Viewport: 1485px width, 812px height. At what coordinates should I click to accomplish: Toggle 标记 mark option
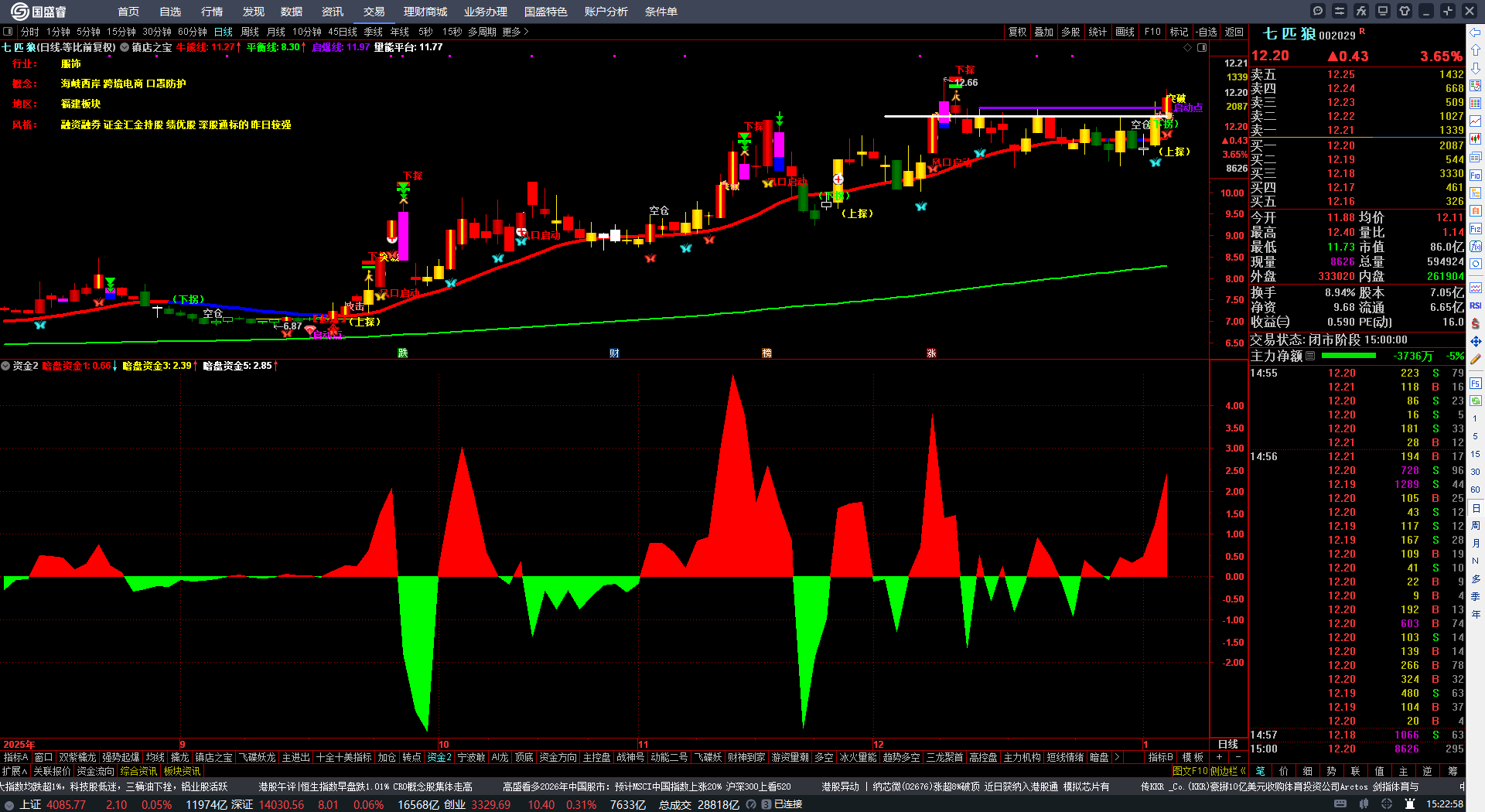click(x=1179, y=32)
